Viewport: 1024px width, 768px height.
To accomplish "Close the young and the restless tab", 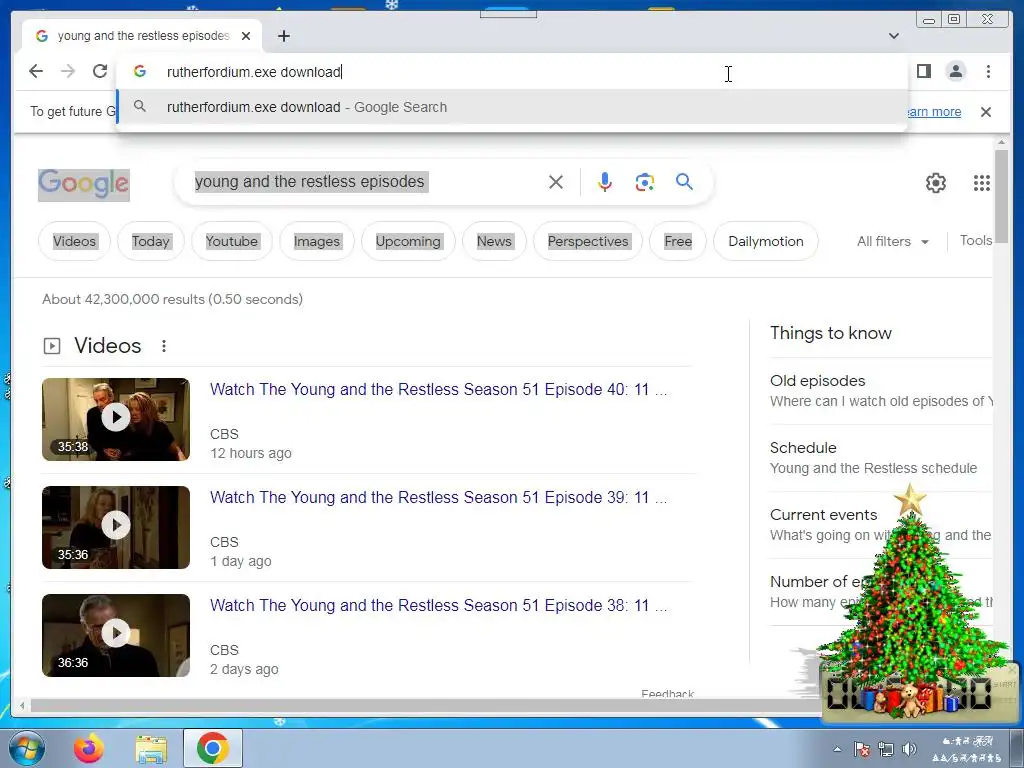I will pos(246,36).
